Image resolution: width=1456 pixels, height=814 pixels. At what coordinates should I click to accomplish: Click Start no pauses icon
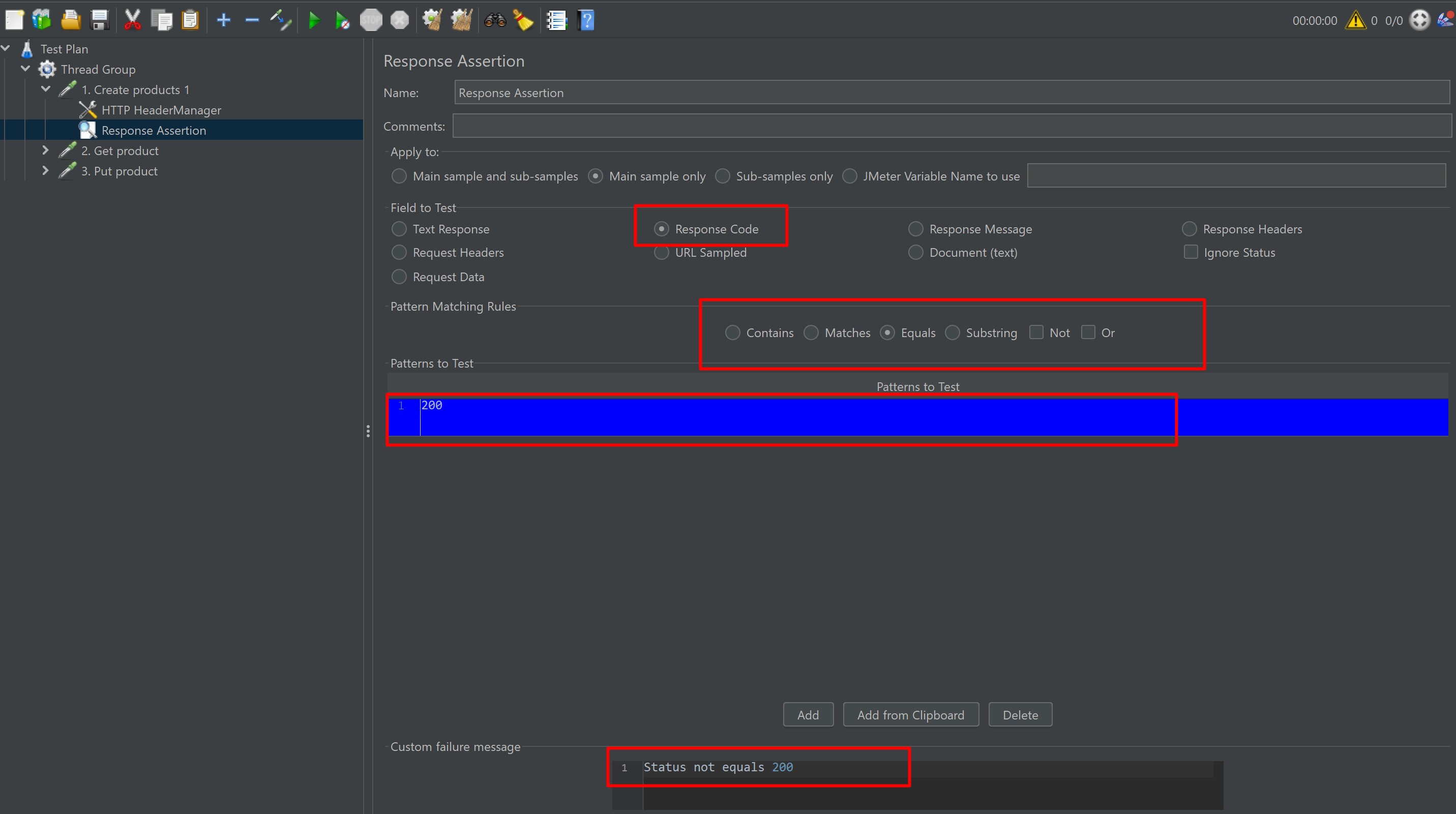pos(342,21)
